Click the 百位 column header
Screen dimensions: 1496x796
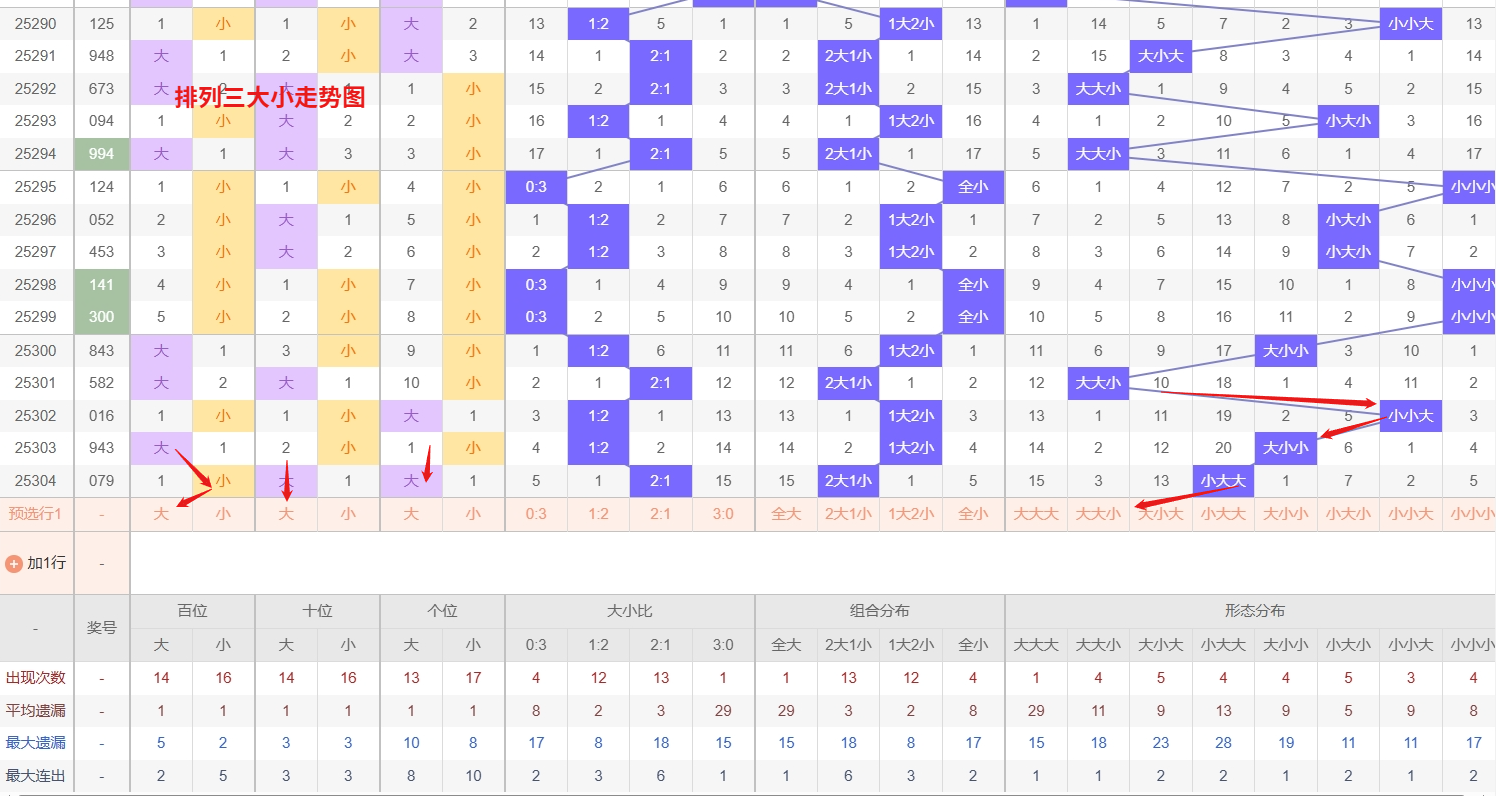[x=192, y=611]
